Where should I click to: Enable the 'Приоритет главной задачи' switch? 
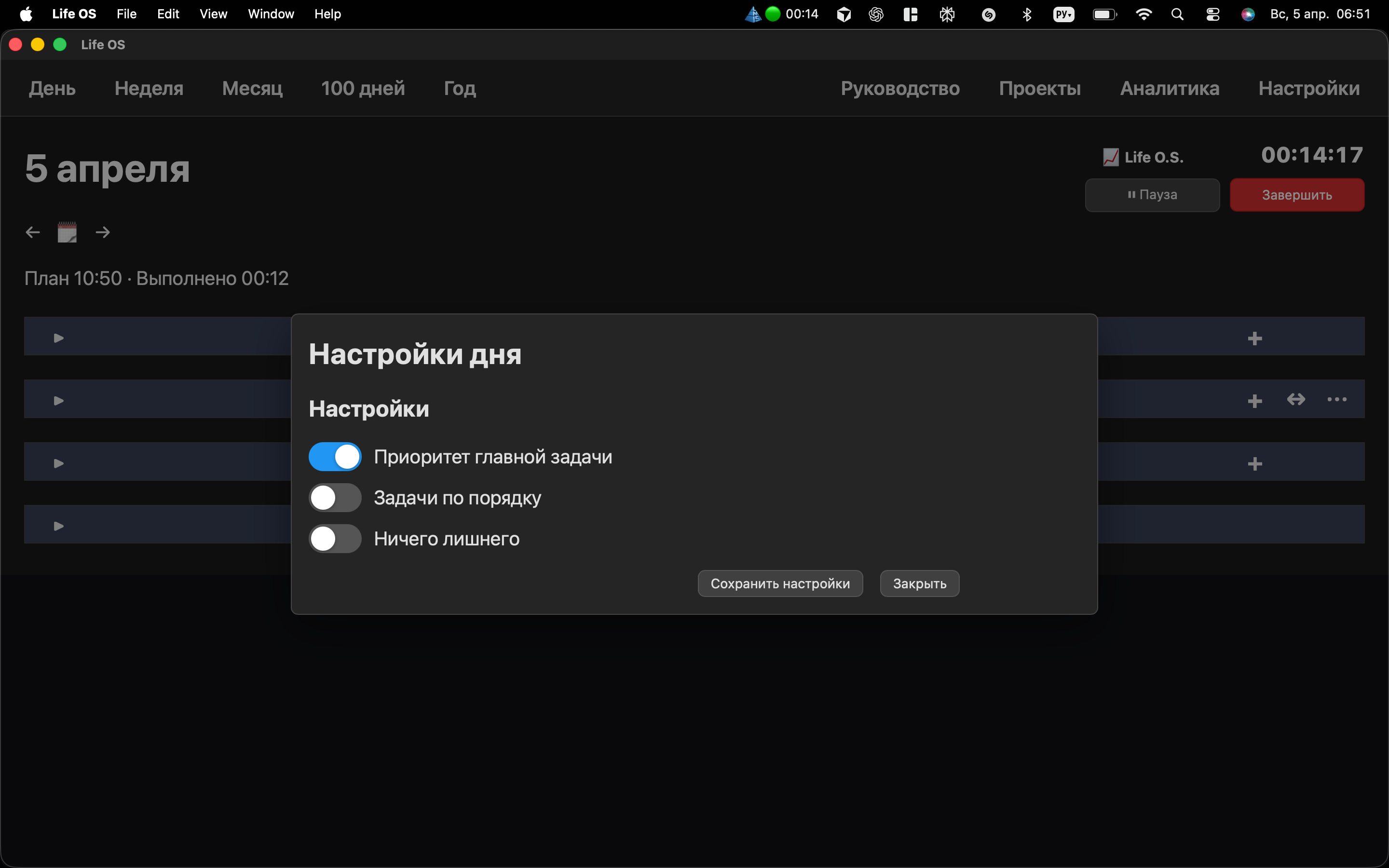point(335,457)
